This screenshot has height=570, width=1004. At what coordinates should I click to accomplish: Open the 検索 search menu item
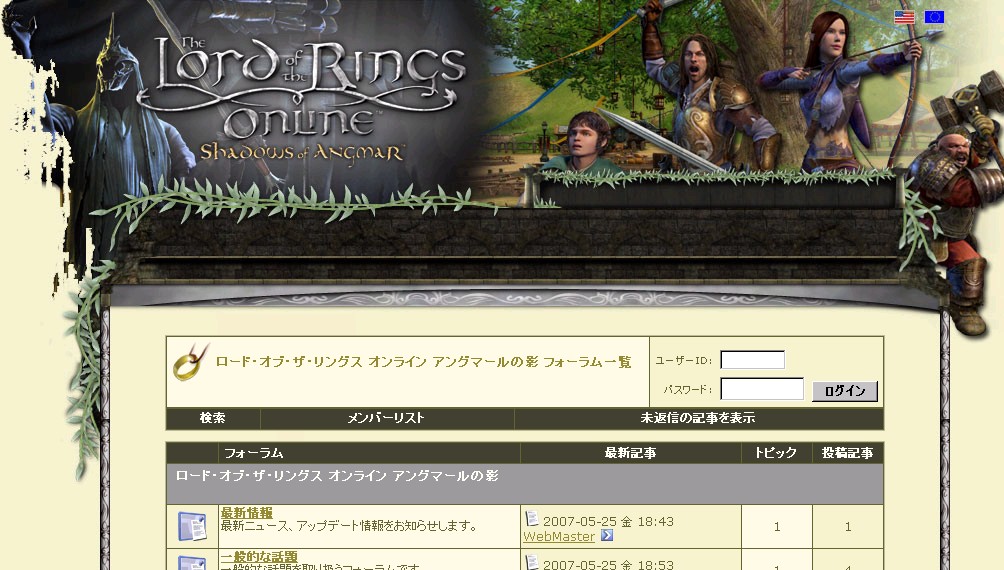point(213,418)
